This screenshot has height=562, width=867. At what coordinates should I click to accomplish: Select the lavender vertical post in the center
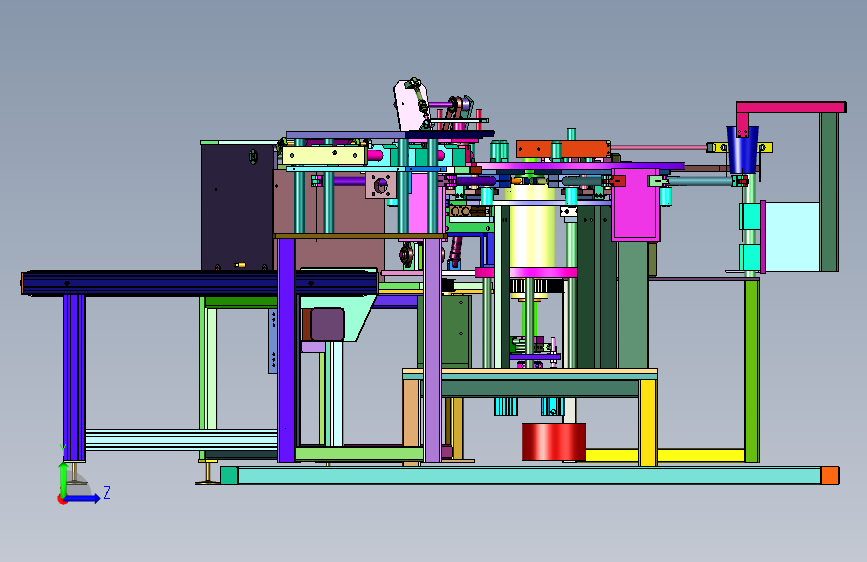[x=432, y=350]
